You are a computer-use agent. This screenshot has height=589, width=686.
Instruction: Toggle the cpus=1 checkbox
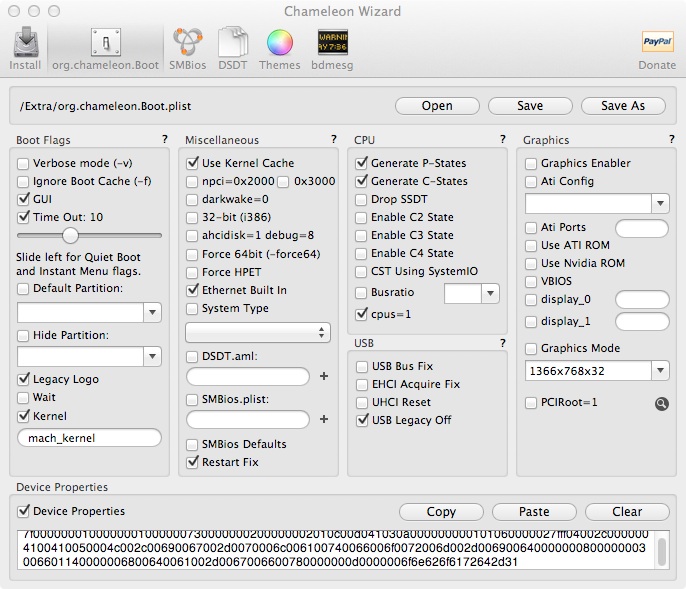point(361,314)
